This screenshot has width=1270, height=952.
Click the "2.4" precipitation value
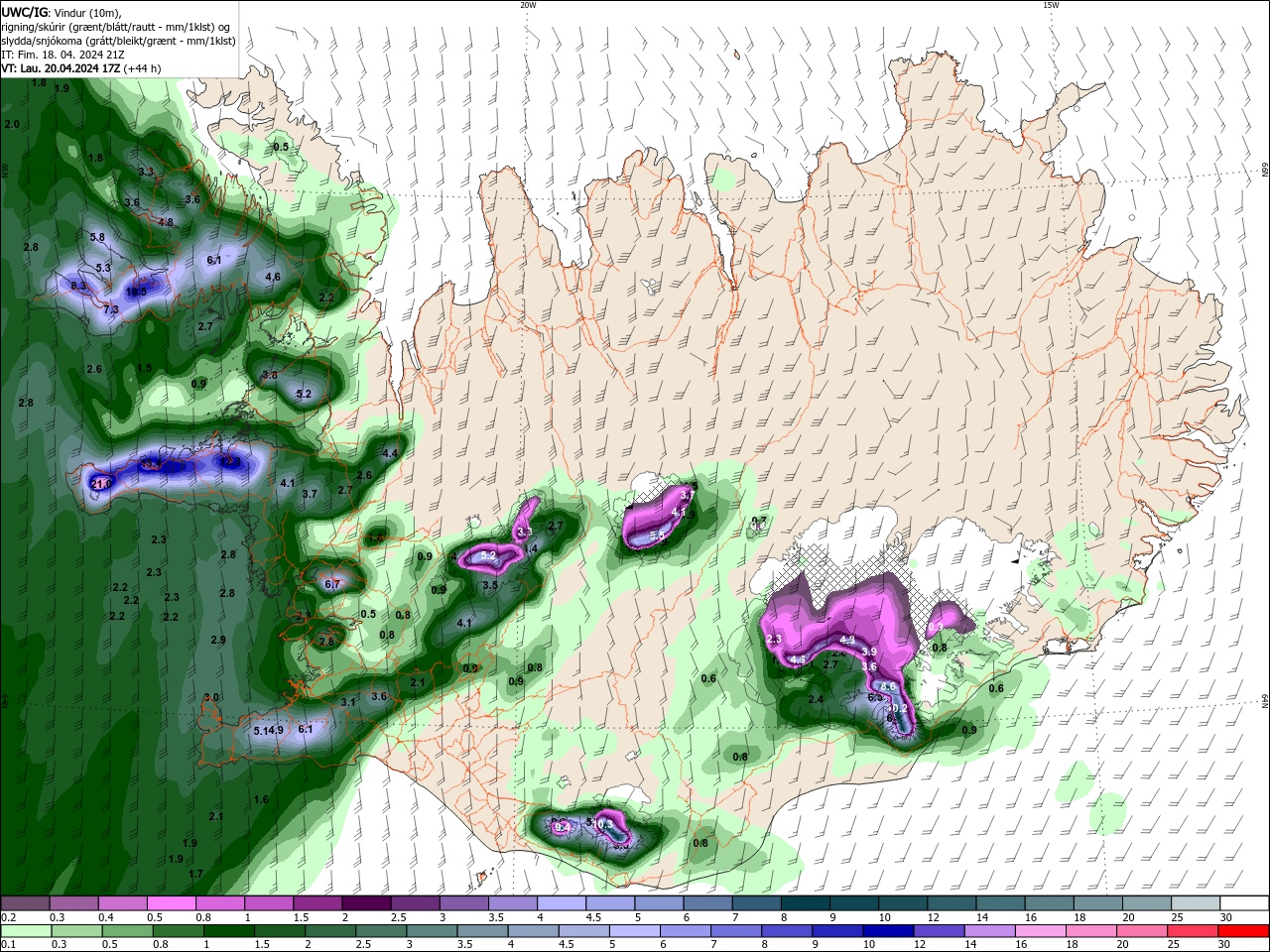816,699
